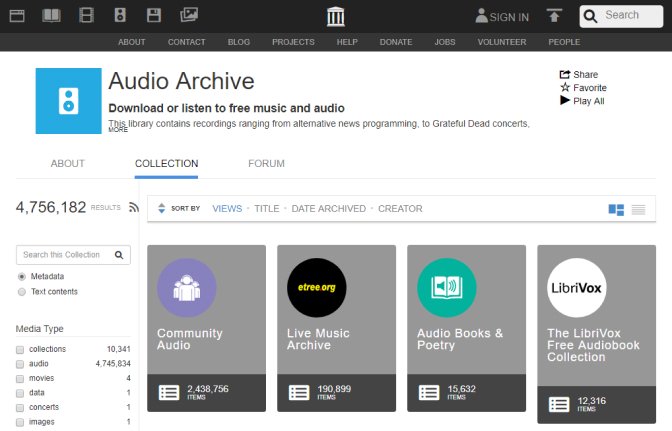
Task: Open Community Audio purple circle icon
Action: point(186,287)
